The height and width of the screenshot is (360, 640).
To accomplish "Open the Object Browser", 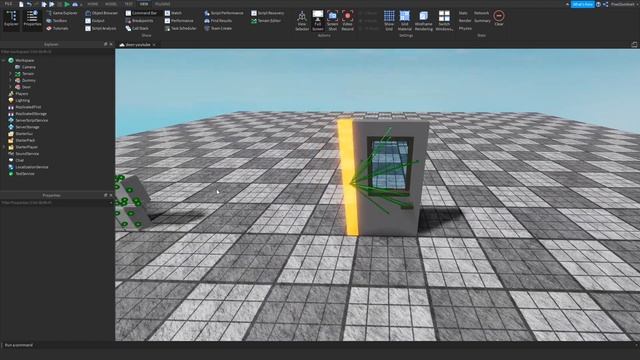I will [102, 13].
